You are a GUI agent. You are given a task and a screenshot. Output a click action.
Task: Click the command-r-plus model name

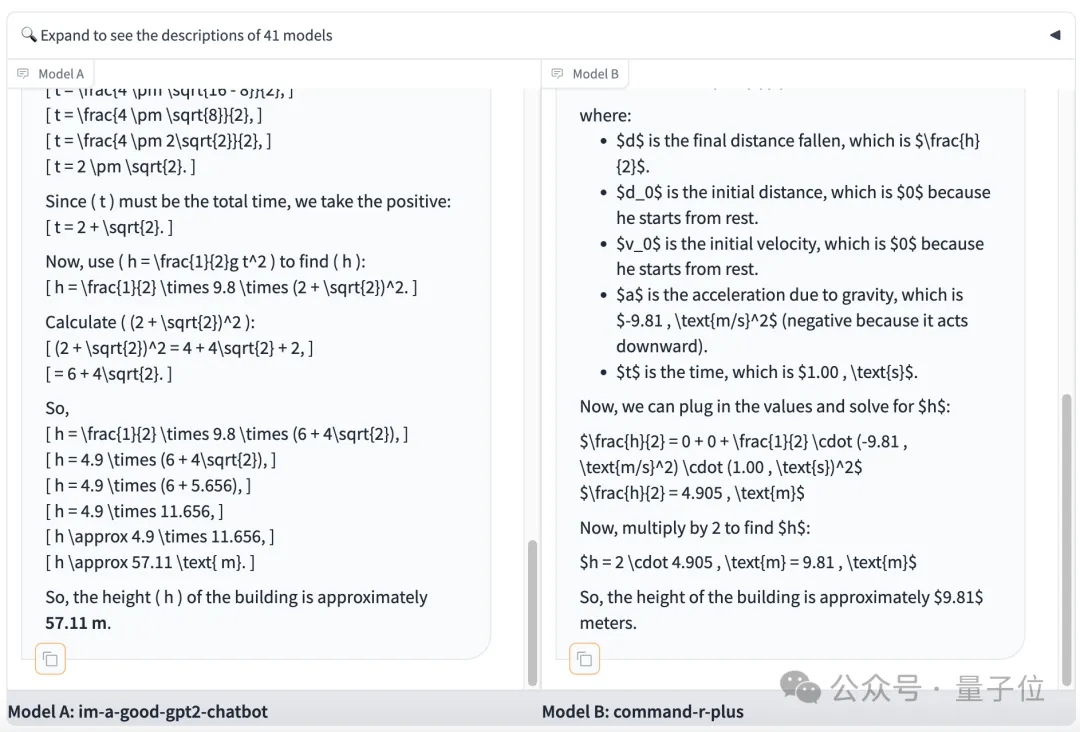tap(678, 711)
